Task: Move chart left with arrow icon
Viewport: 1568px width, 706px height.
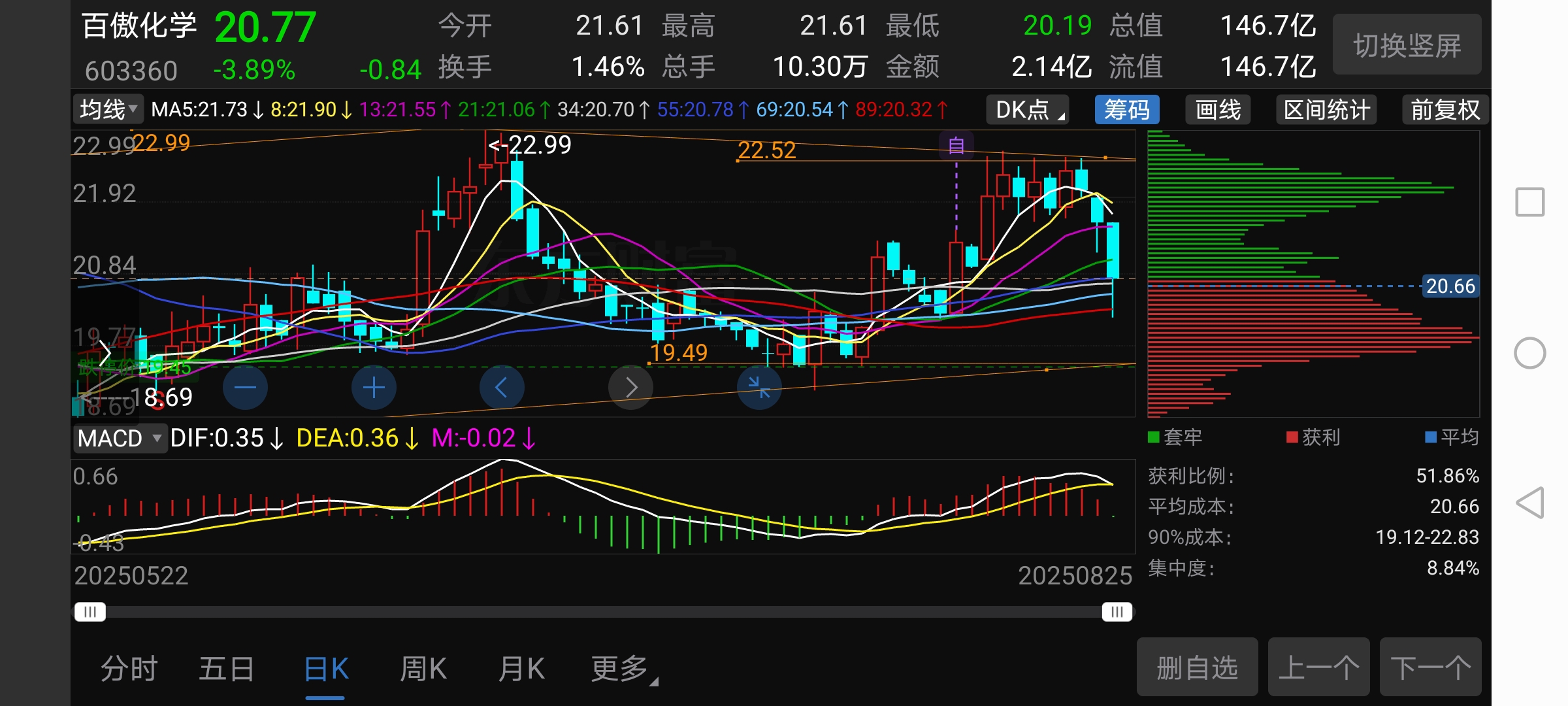Action: [502, 388]
